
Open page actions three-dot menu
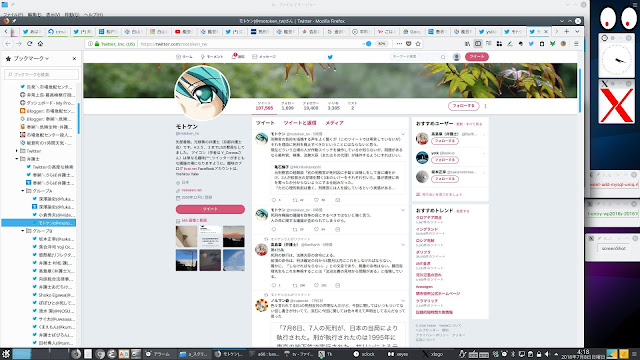tap(399, 44)
